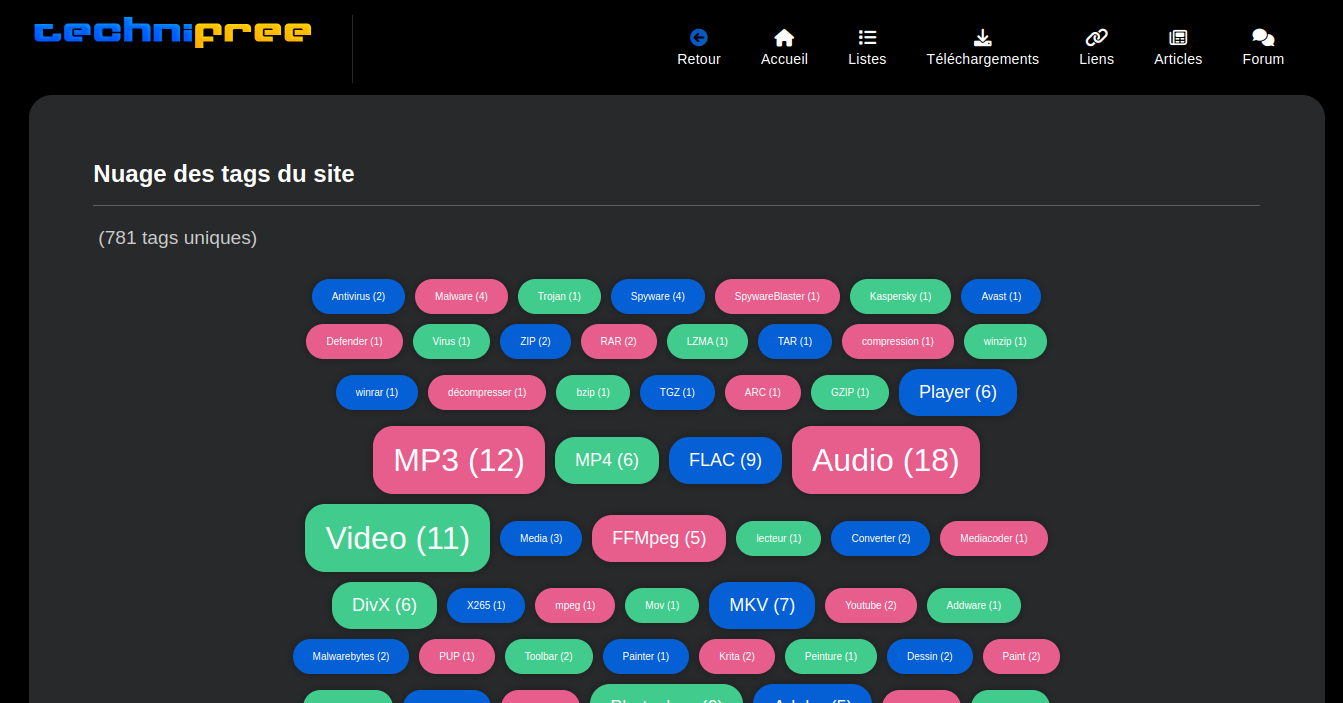Select the DivX (6) tag
Viewport: 1343px width, 703px height.
click(x=384, y=605)
